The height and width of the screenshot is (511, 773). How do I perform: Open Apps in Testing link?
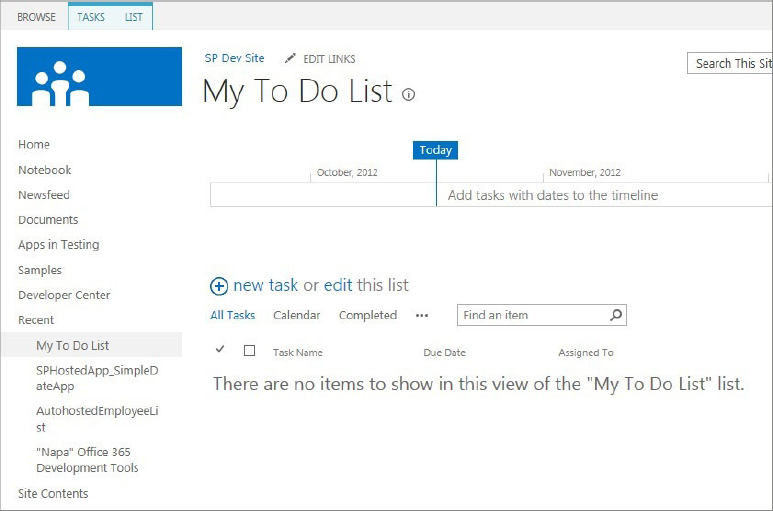coord(59,245)
